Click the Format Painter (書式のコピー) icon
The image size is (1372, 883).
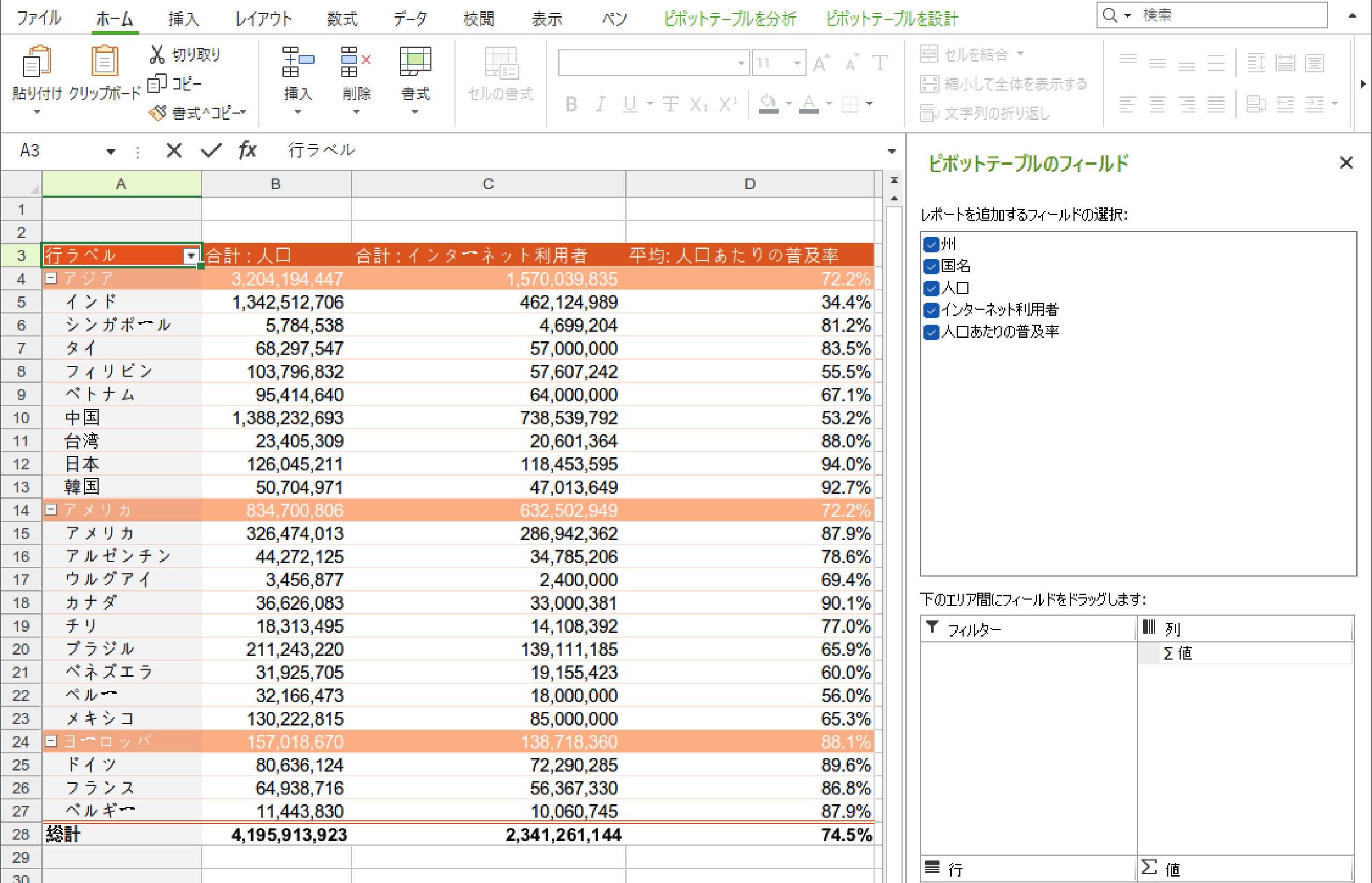point(157,113)
